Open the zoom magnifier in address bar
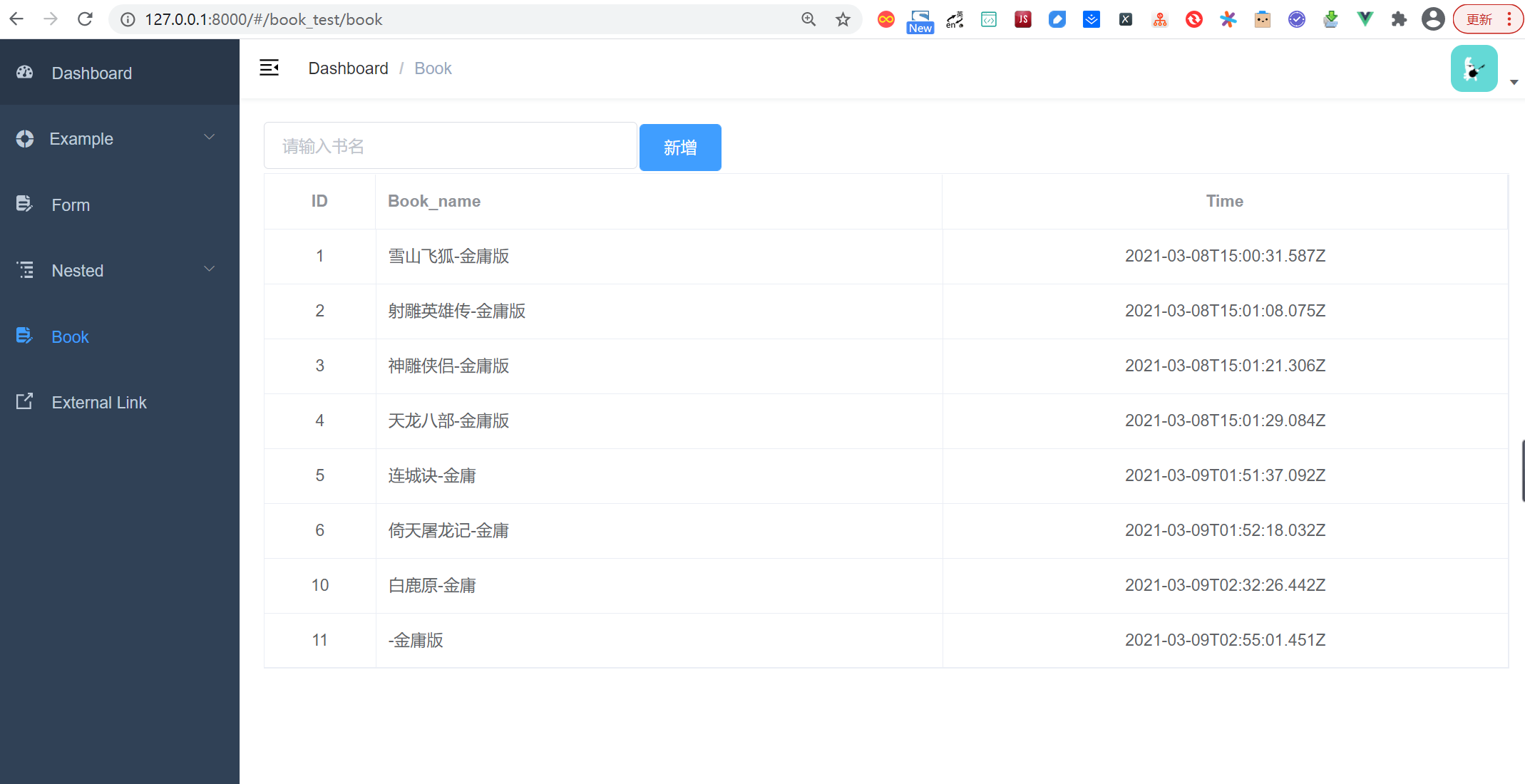The width and height of the screenshot is (1525, 784). tap(808, 19)
